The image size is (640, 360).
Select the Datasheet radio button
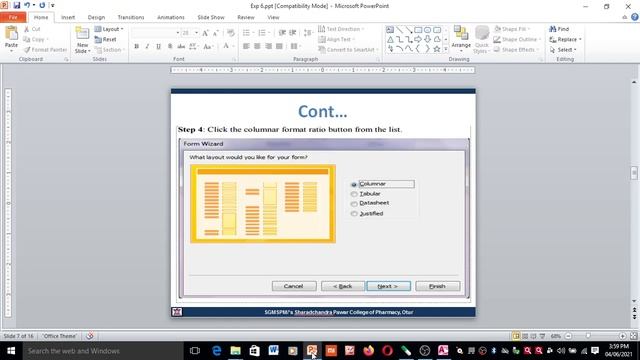(x=354, y=204)
